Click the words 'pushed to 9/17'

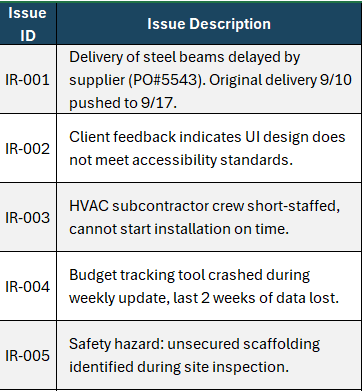pos(122,103)
